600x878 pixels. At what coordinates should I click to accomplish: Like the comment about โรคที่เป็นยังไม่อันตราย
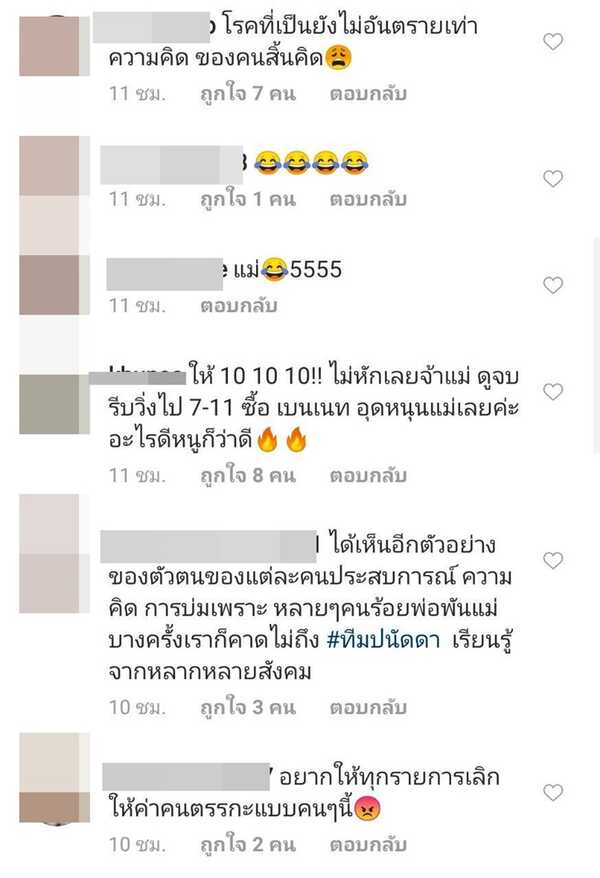coord(553,41)
